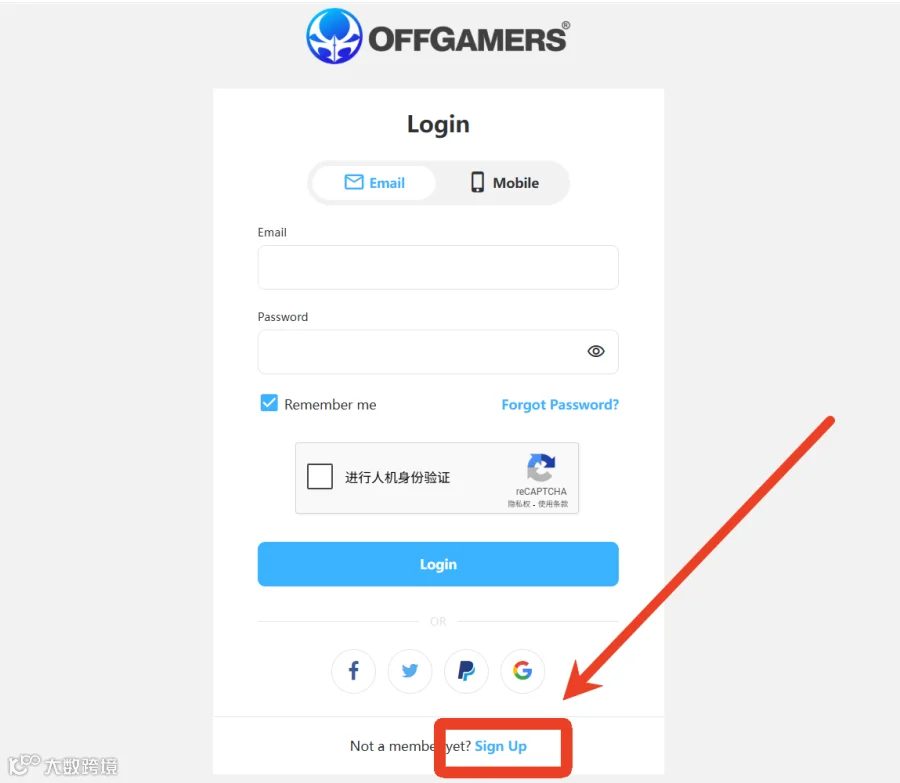Tick the reCAPTCHA verification checkbox
900x783 pixels.
coord(320,476)
